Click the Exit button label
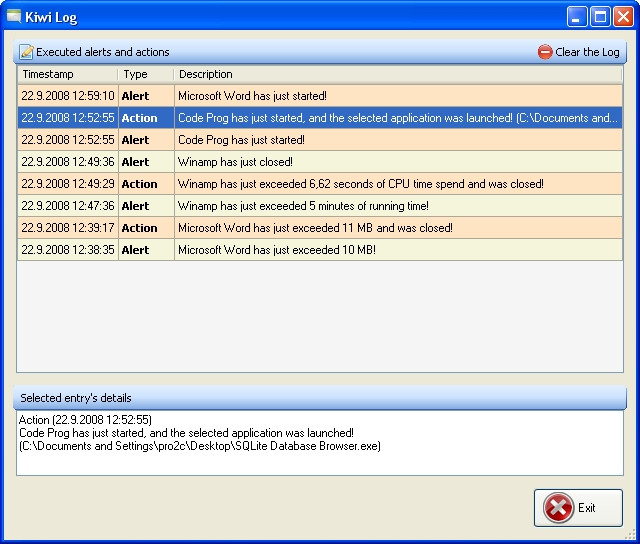 587,508
